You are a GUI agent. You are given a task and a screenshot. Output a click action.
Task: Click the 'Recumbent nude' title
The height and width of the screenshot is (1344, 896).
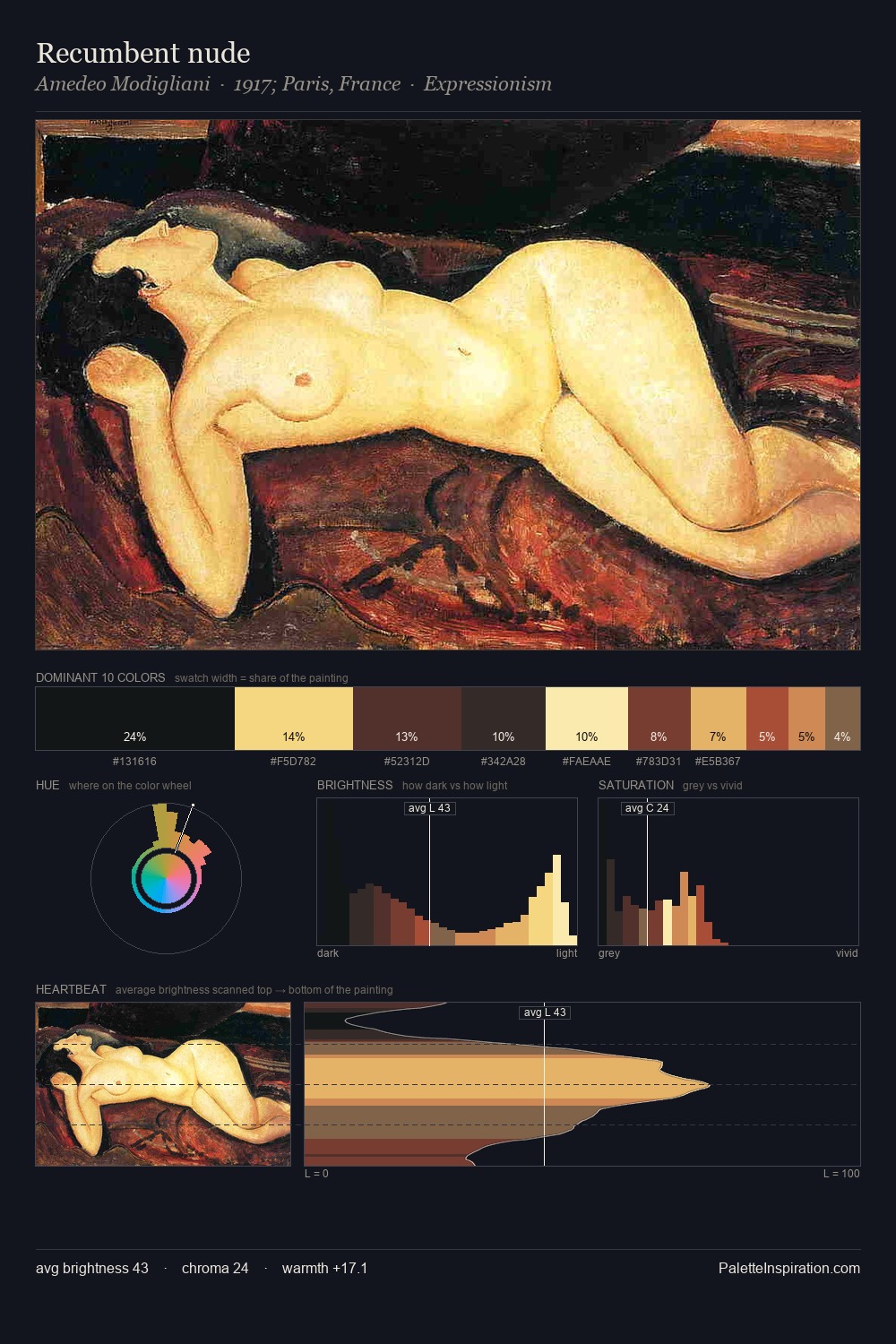point(143,53)
